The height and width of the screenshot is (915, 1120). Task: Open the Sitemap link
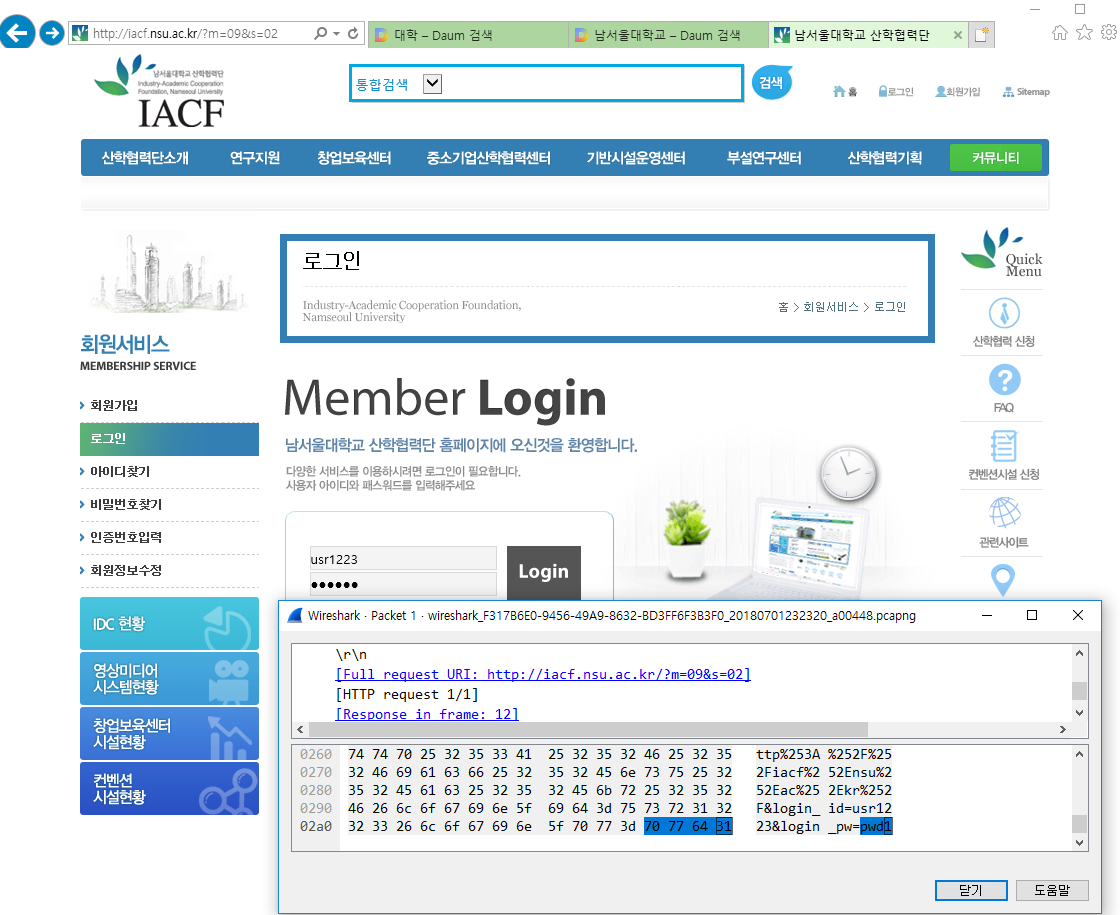(x=1026, y=91)
